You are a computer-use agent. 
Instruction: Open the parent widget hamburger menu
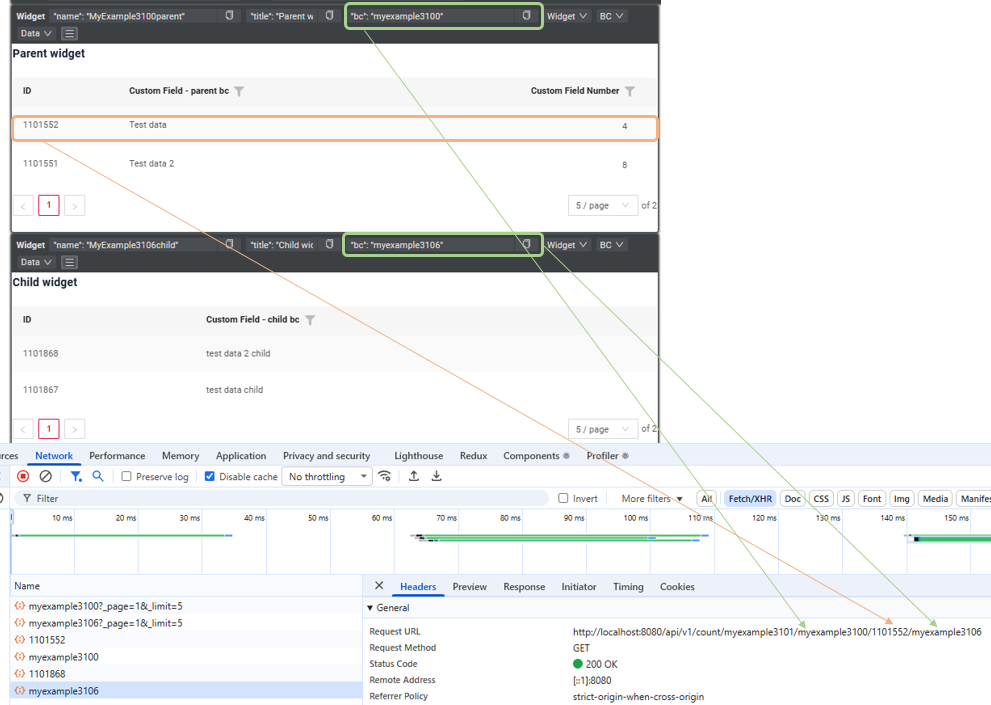tap(69, 33)
